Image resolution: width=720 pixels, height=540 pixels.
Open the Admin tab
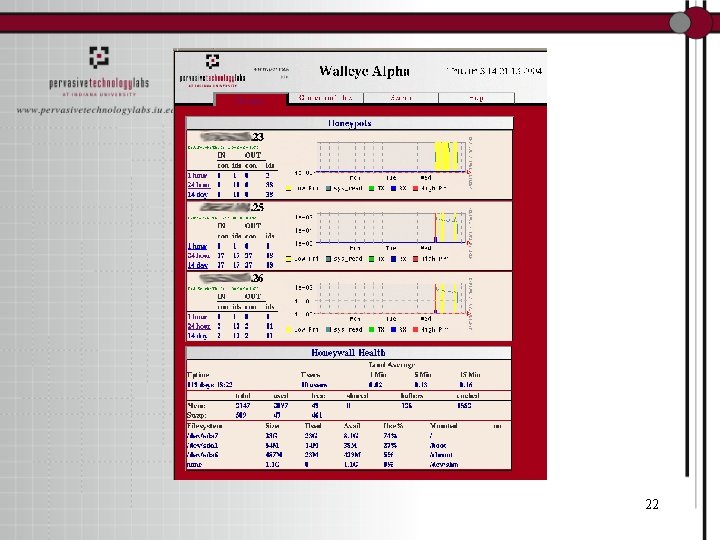(x=401, y=98)
